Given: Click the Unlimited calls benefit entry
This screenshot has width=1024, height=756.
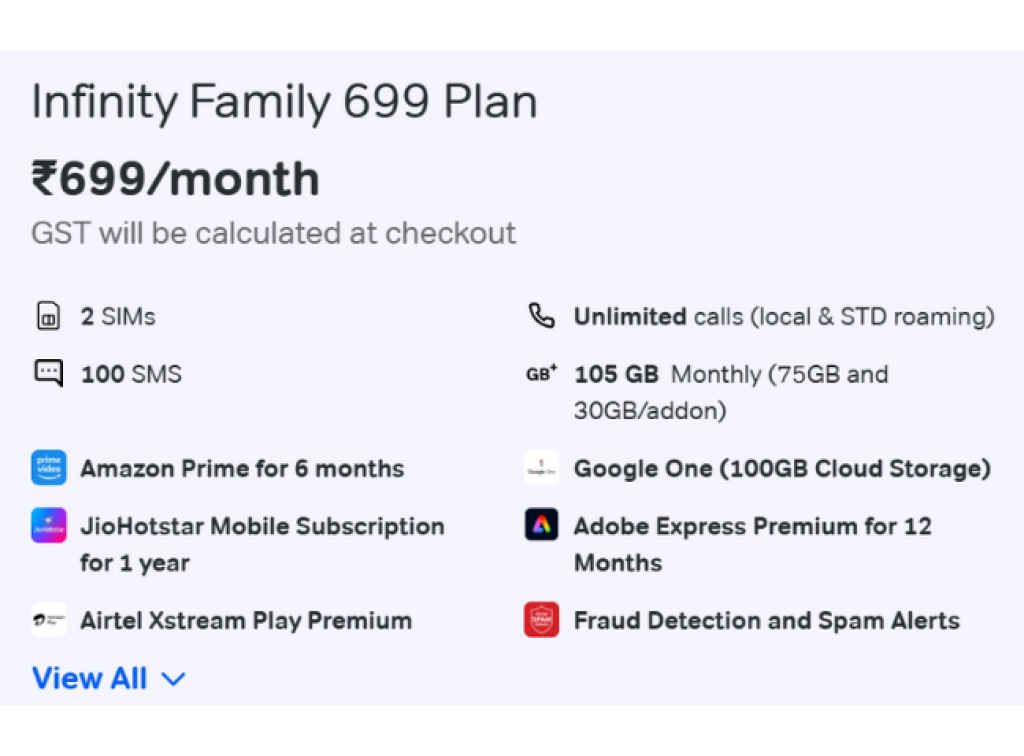Looking at the screenshot, I should click(783, 316).
